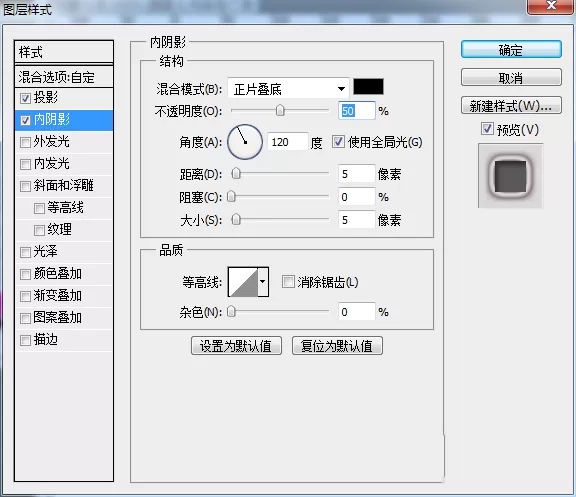Select the 斜面和浮雕 style row

click(x=64, y=186)
